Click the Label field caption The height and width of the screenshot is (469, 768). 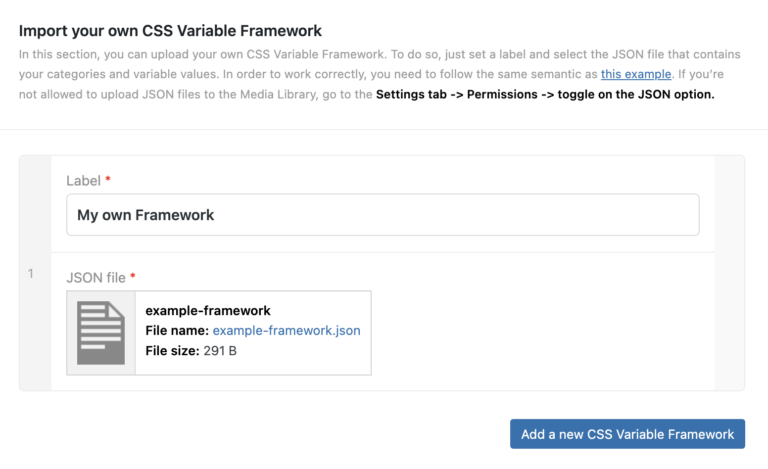point(83,180)
